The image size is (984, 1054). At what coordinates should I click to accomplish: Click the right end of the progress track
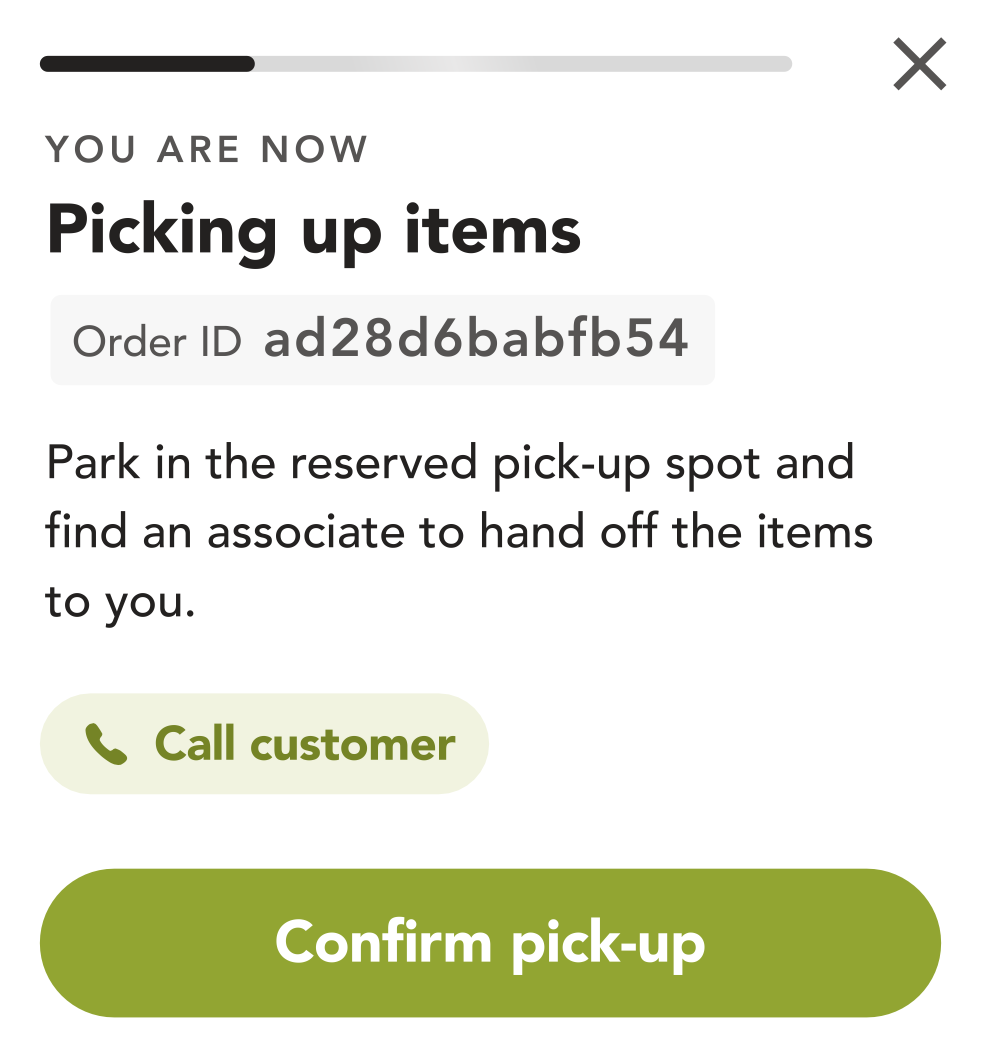pos(784,64)
